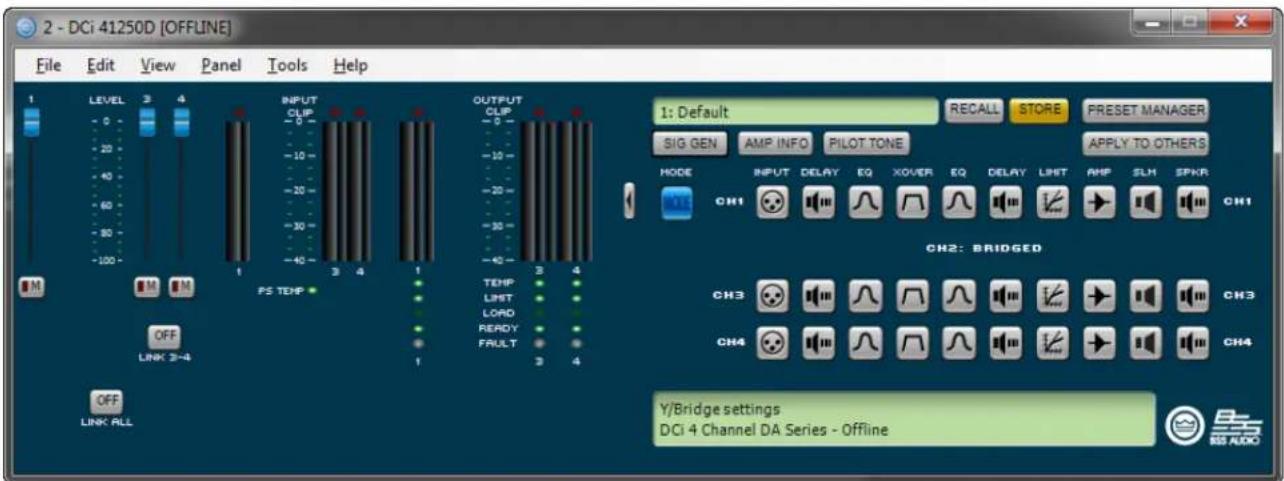Open the Tools menu
The width and height of the screenshot is (1284, 481).
pyautogui.click(x=287, y=66)
